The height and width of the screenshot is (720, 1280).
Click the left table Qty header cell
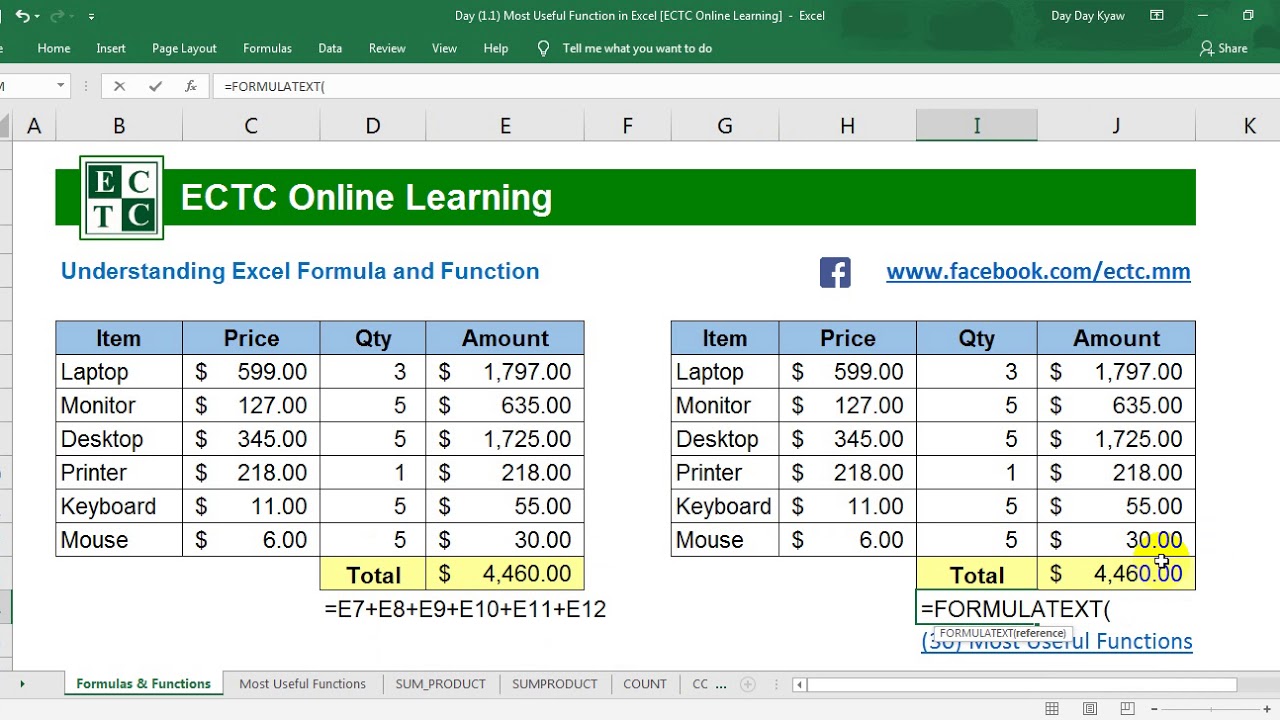click(373, 338)
